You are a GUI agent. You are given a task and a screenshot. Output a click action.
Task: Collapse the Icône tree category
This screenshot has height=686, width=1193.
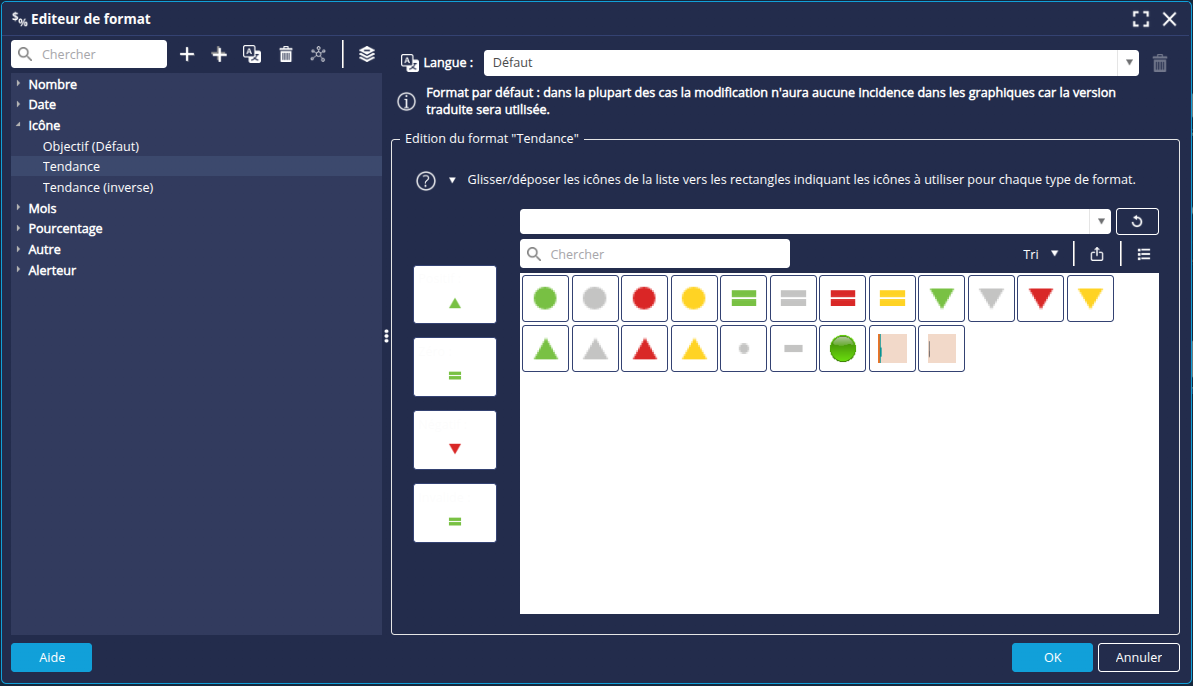point(19,126)
